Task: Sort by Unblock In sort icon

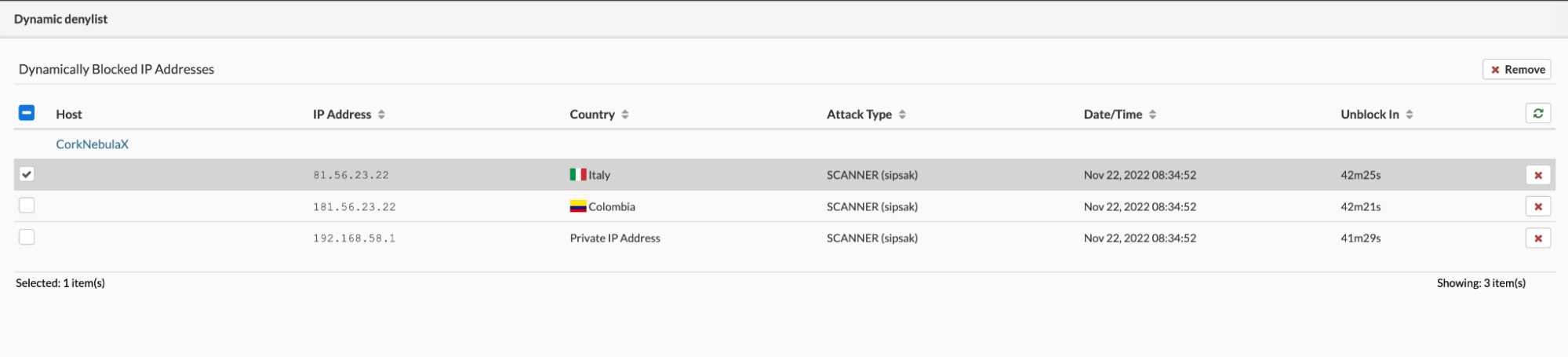Action: (x=1410, y=115)
